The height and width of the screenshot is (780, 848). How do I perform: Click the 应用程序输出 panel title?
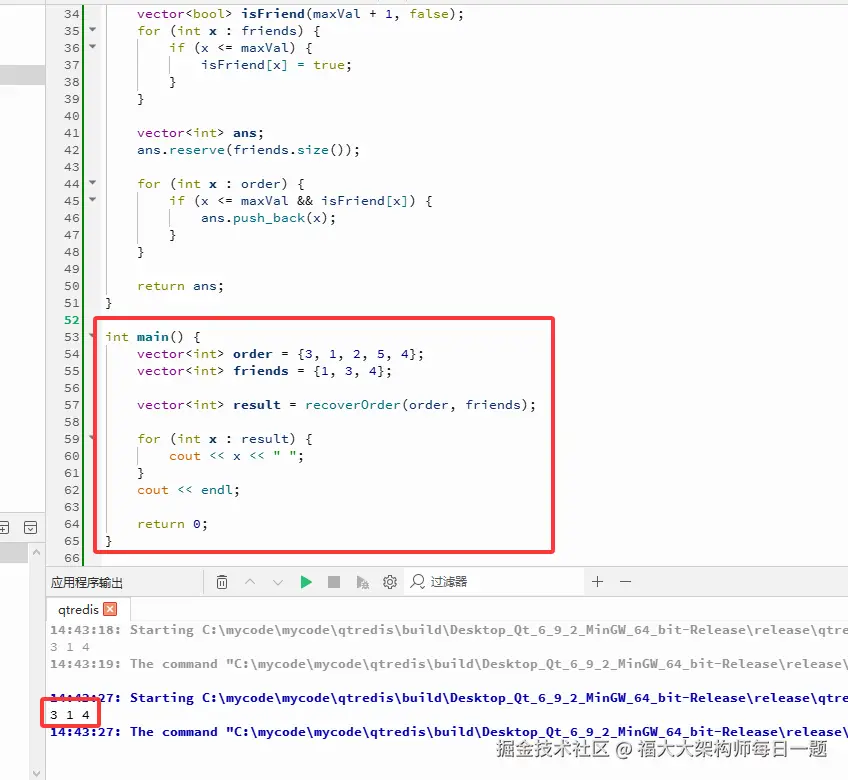(87, 583)
